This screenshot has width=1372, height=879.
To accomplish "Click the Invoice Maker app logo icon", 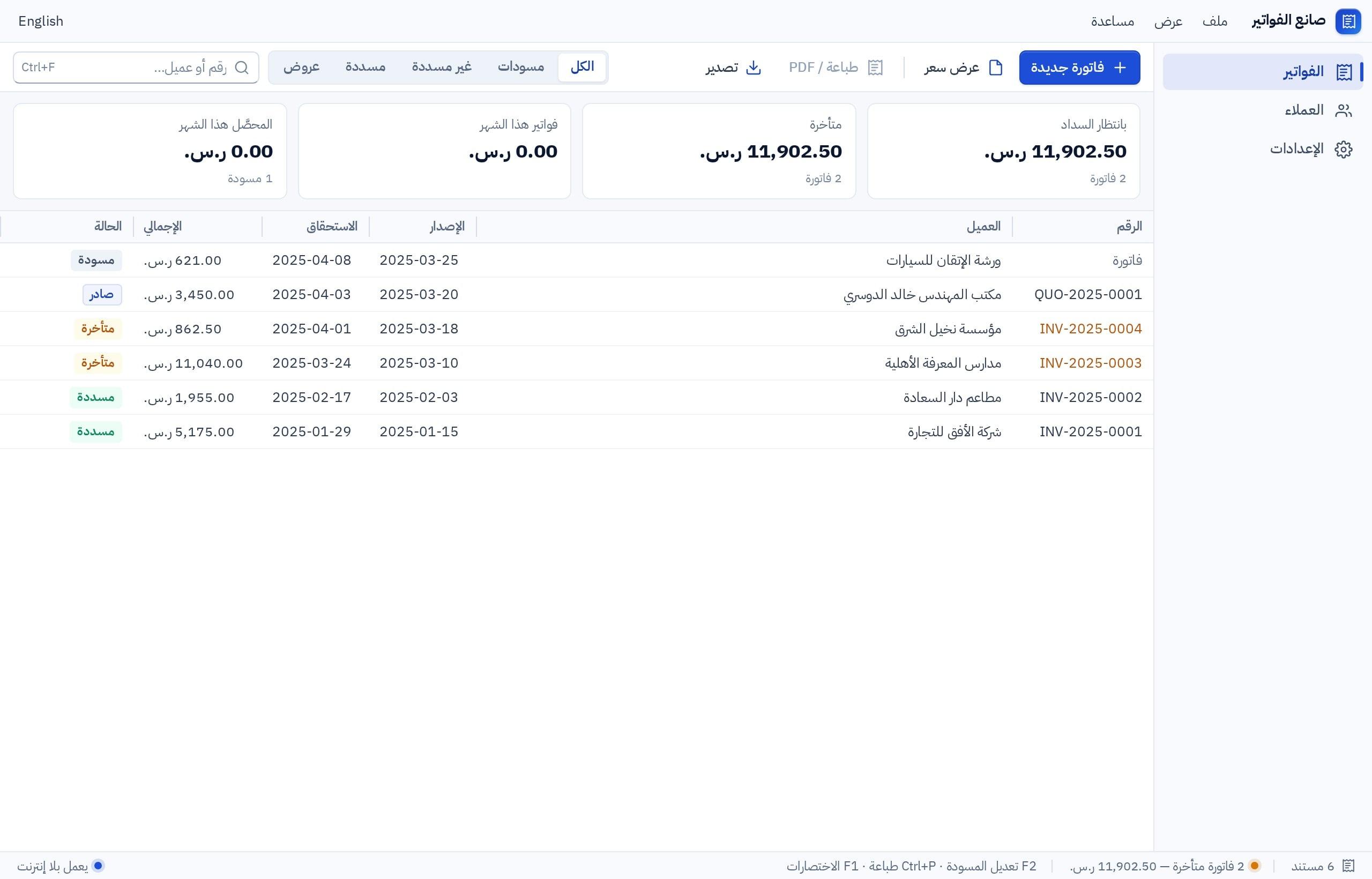I will coord(1348,21).
